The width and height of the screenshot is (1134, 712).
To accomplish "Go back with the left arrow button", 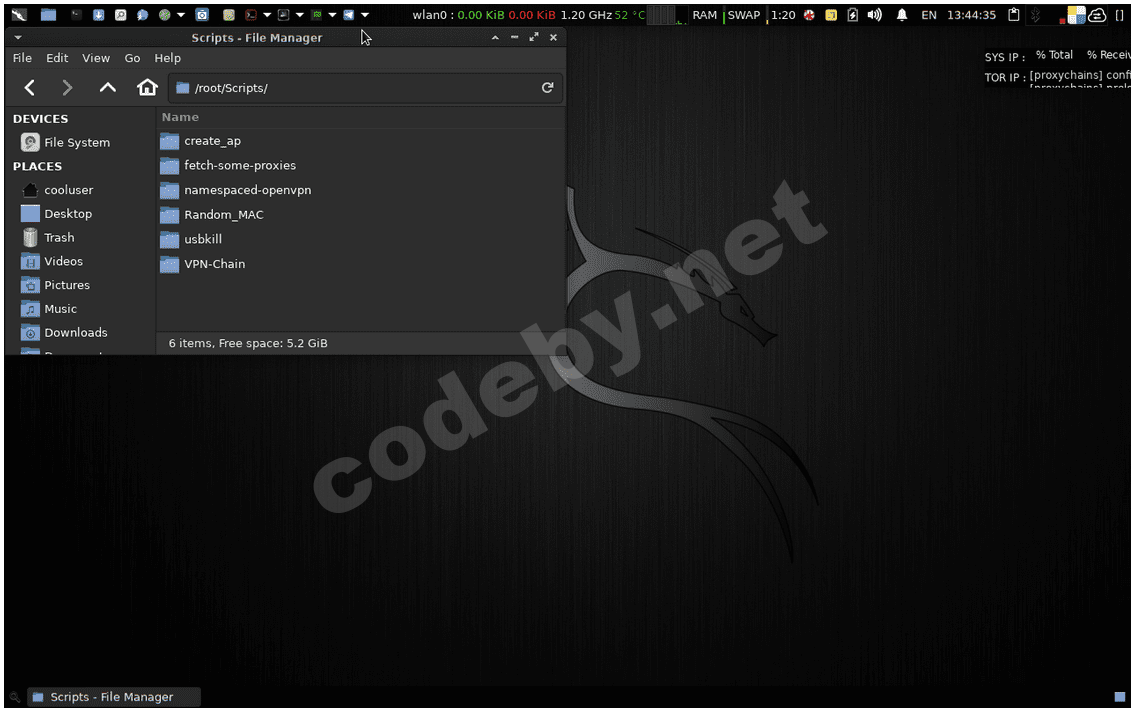I will (x=30, y=88).
